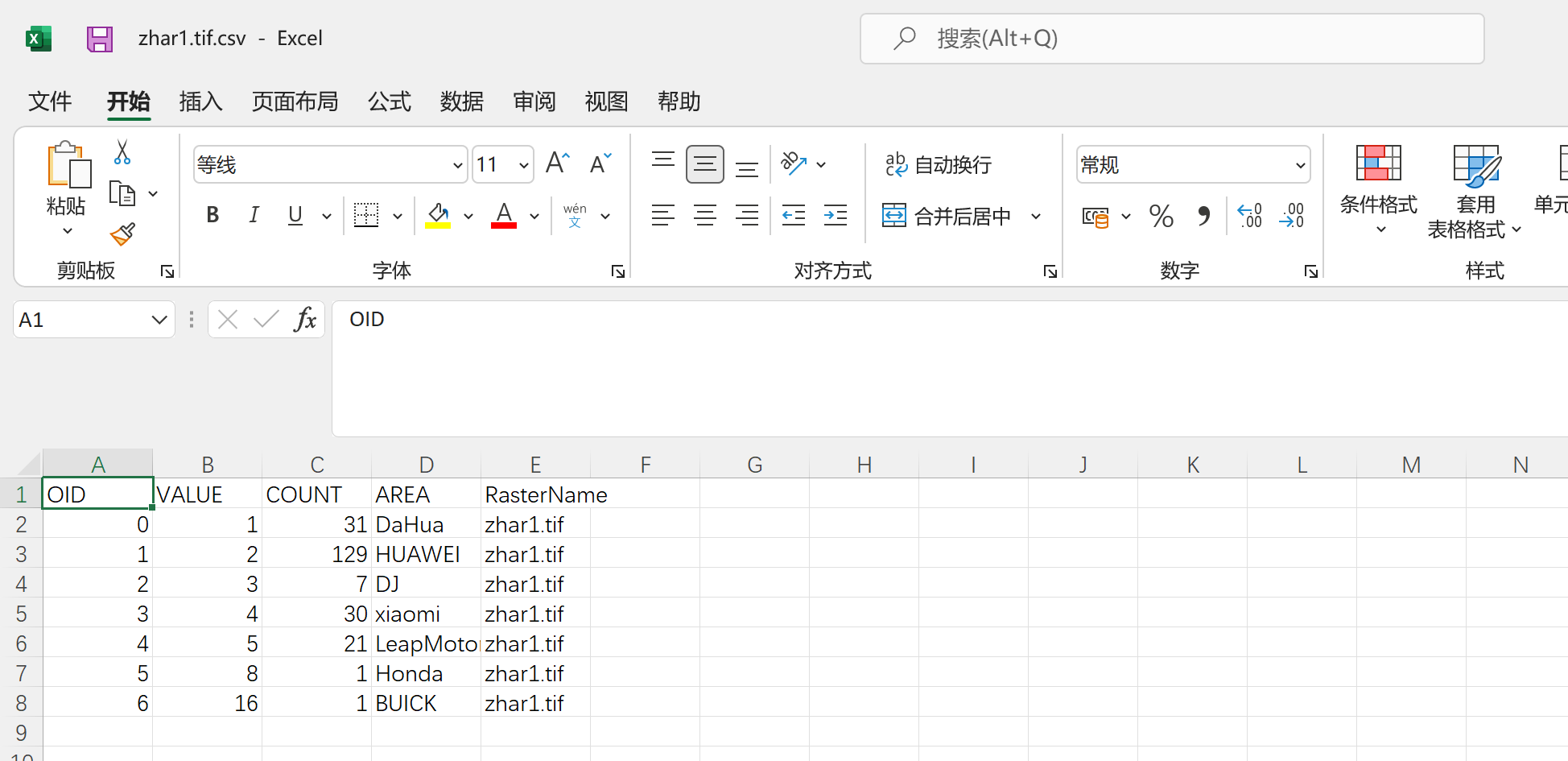
Task: Toggle Italic formatting
Action: (254, 215)
